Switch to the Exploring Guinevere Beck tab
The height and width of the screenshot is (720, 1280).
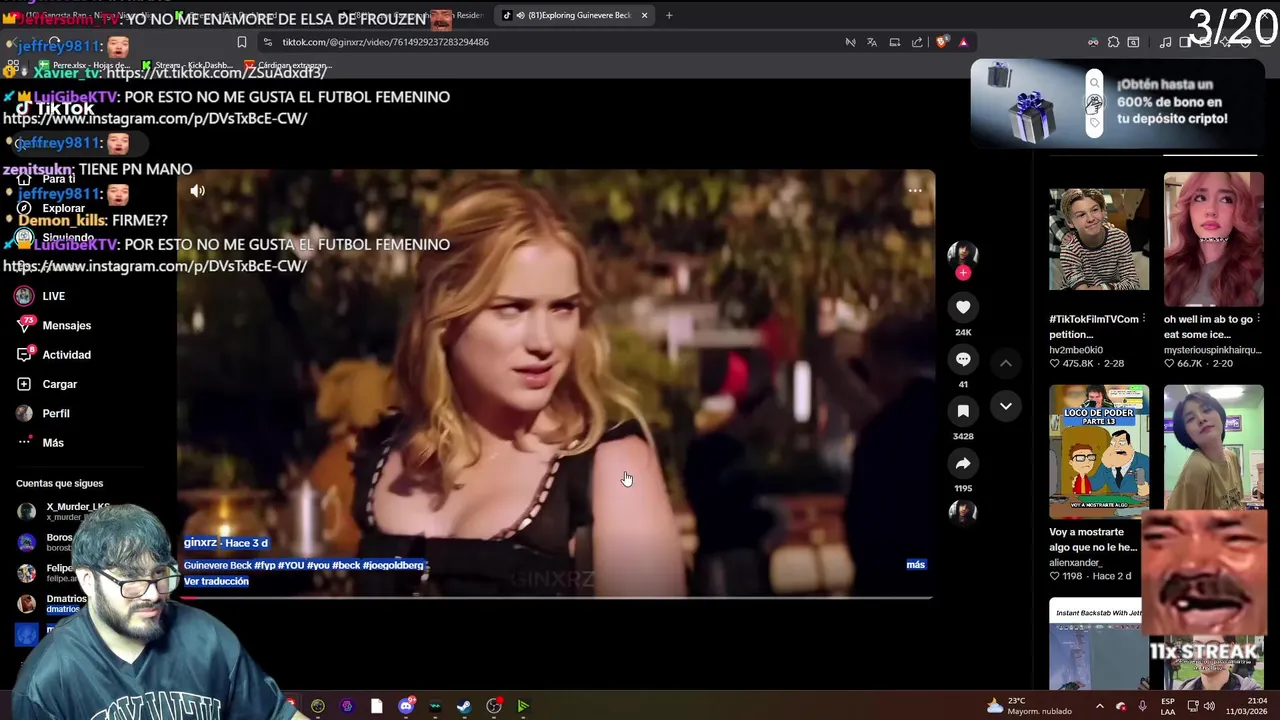point(575,15)
